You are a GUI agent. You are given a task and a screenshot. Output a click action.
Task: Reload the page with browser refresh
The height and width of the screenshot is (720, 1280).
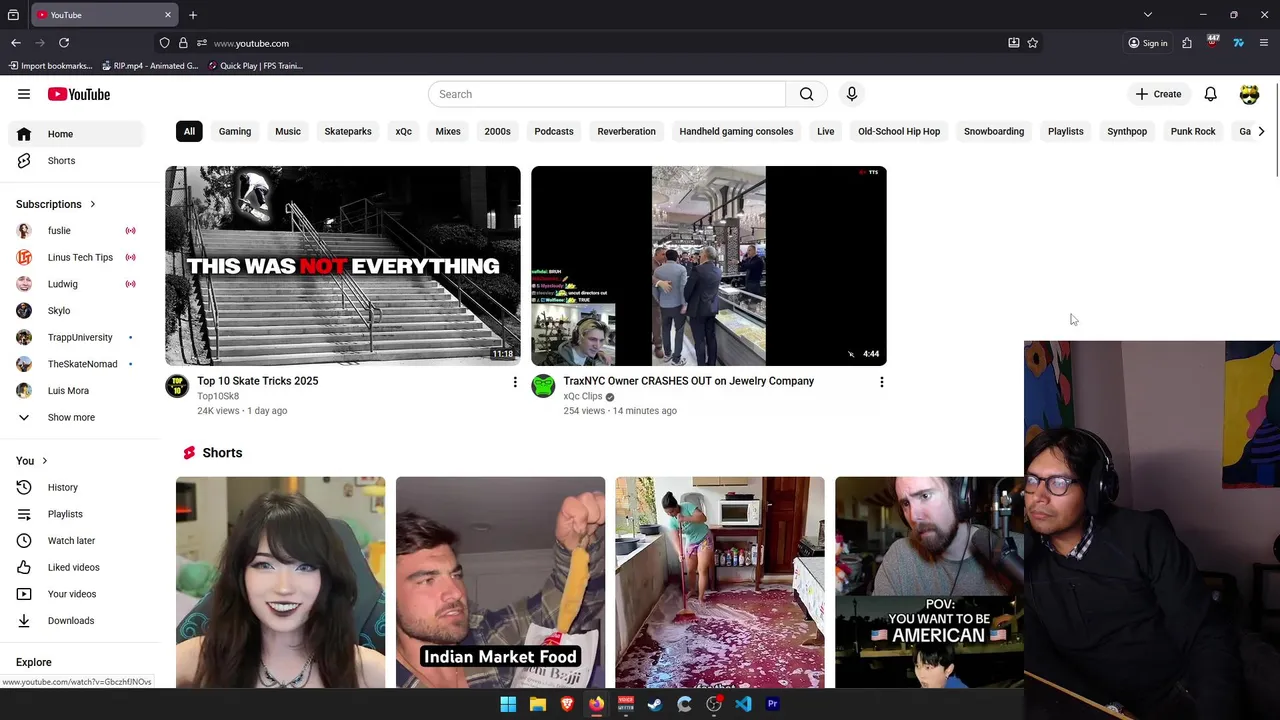point(64,43)
